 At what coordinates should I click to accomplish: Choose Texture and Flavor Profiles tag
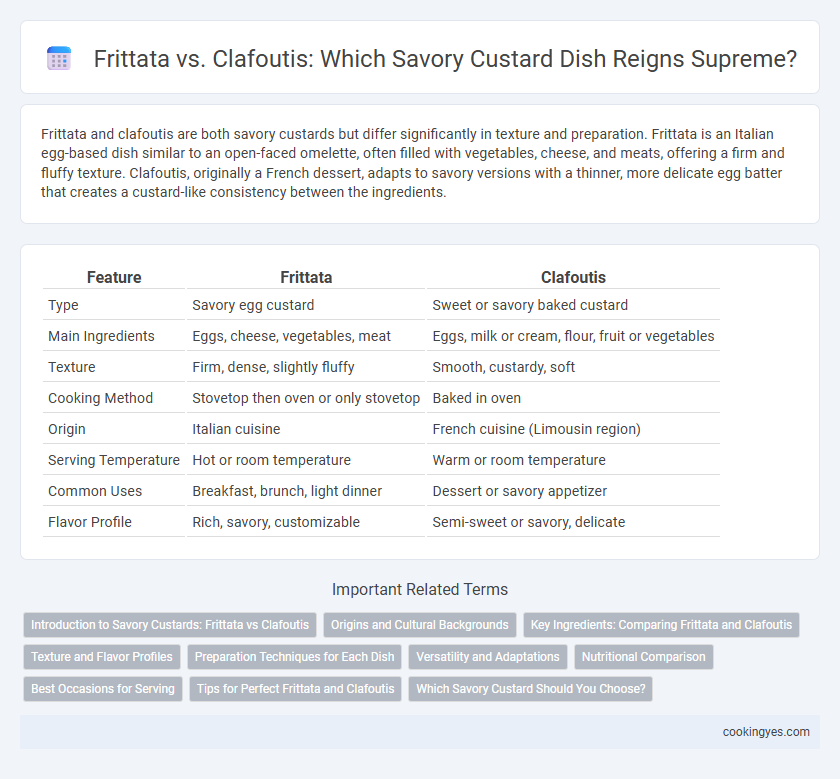(102, 657)
